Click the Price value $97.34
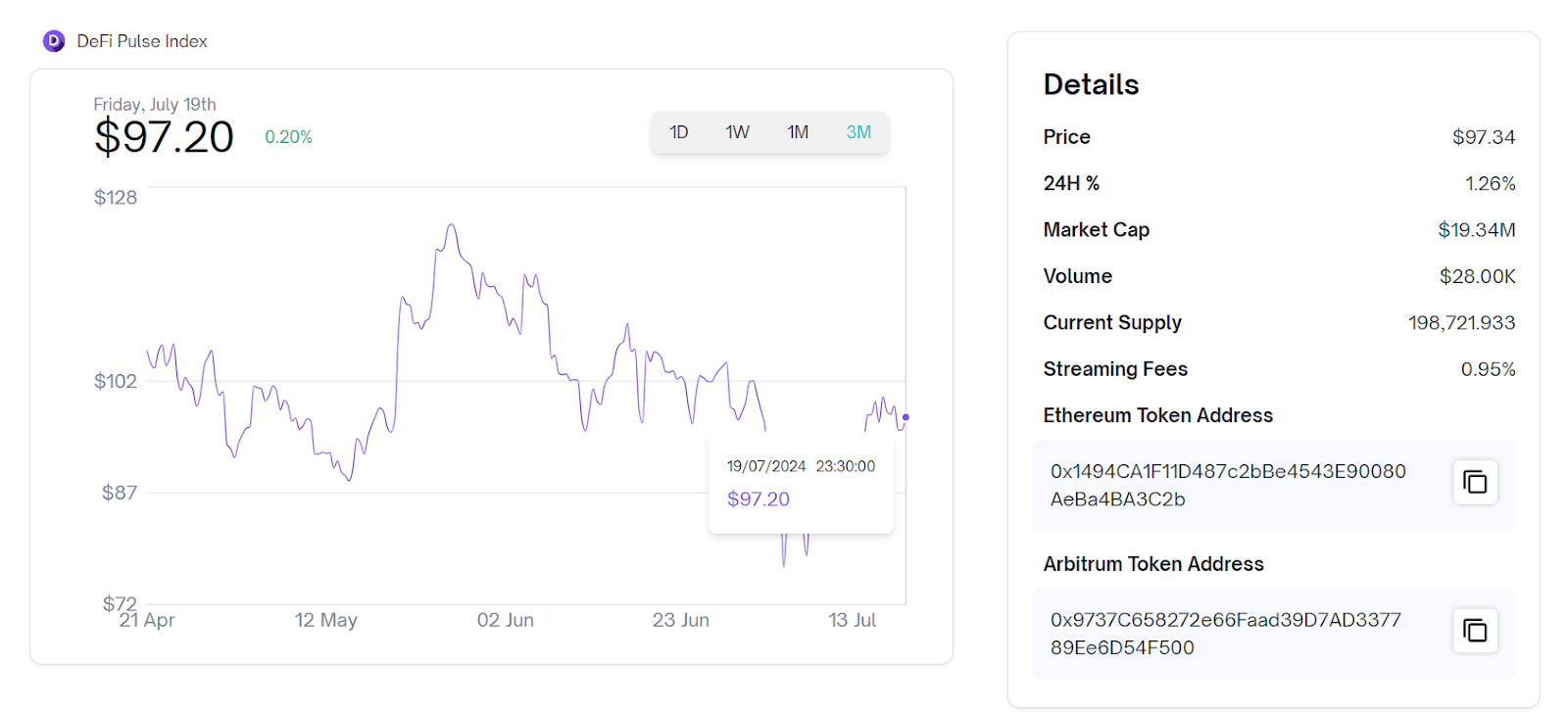 pyautogui.click(x=1484, y=137)
